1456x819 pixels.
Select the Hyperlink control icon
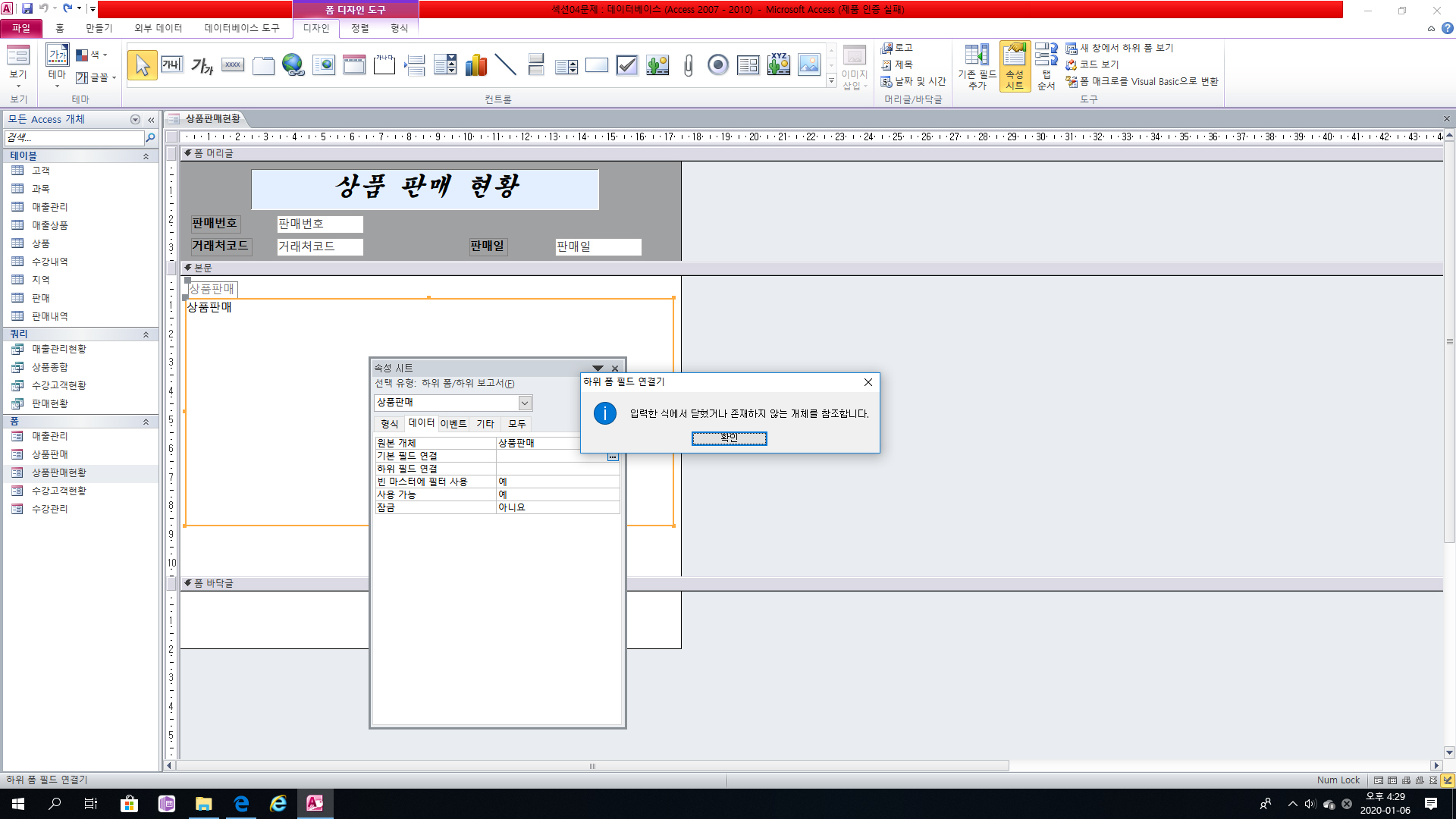pyautogui.click(x=293, y=65)
